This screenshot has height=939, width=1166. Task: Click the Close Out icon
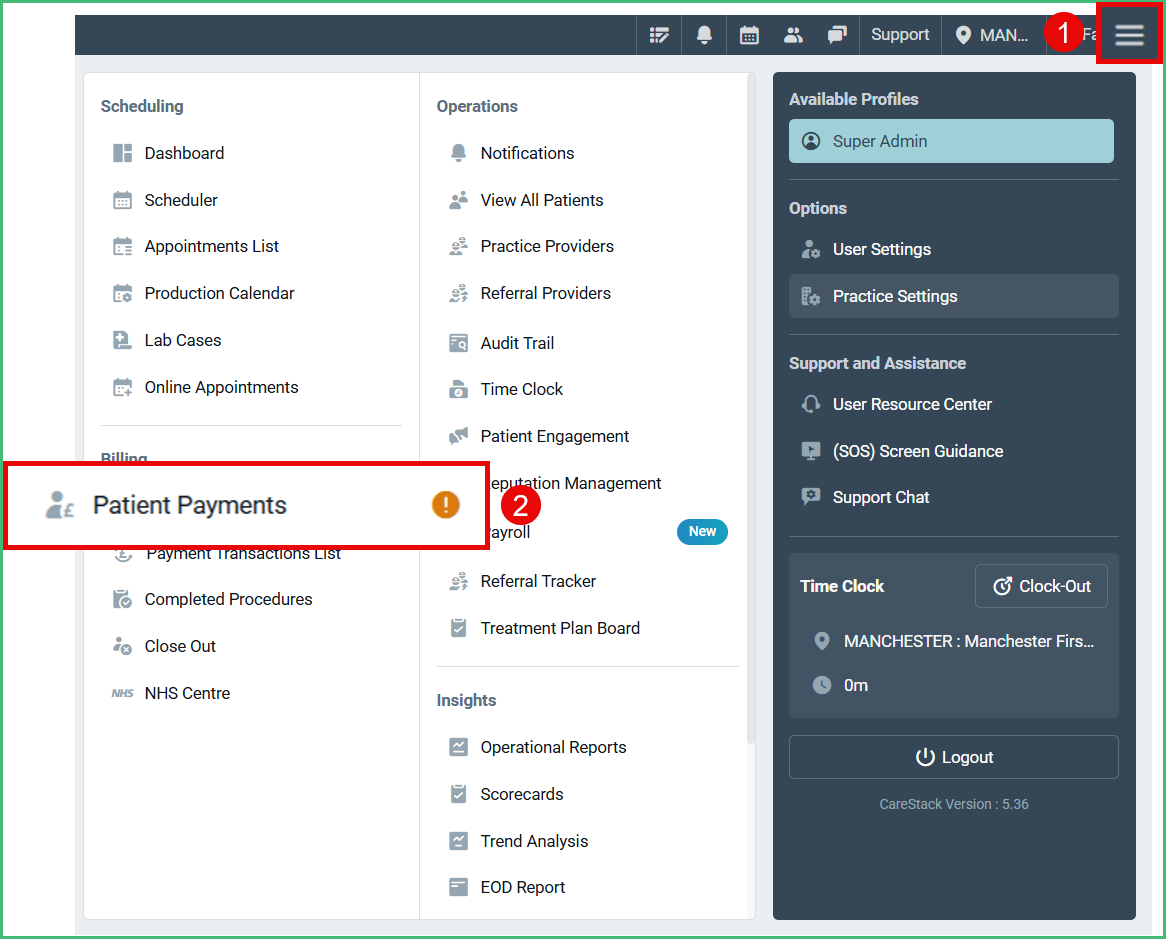pos(122,646)
